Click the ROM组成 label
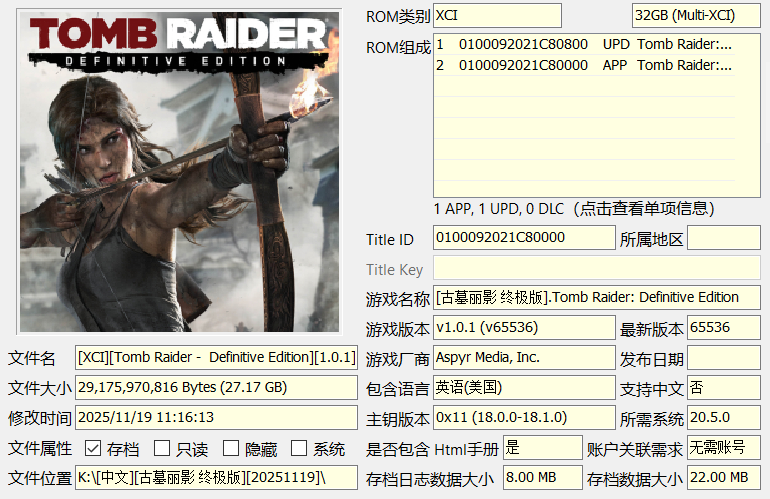The width and height of the screenshot is (770, 499). coord(398,48)
